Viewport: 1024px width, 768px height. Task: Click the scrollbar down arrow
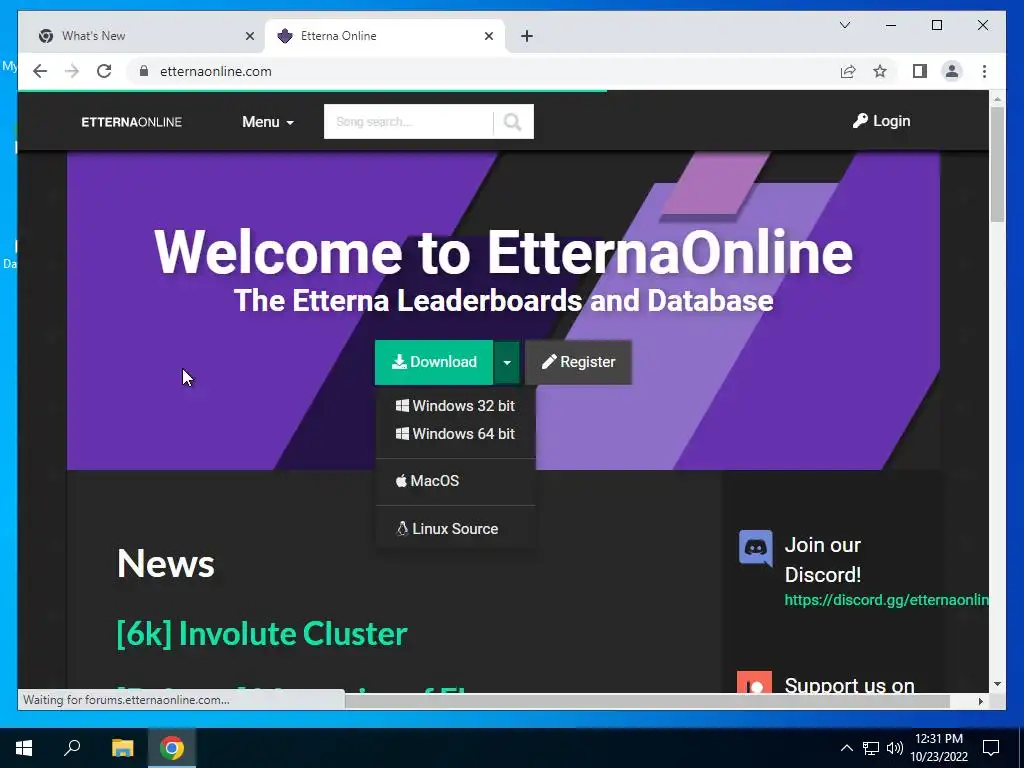[x=997, y=684]
